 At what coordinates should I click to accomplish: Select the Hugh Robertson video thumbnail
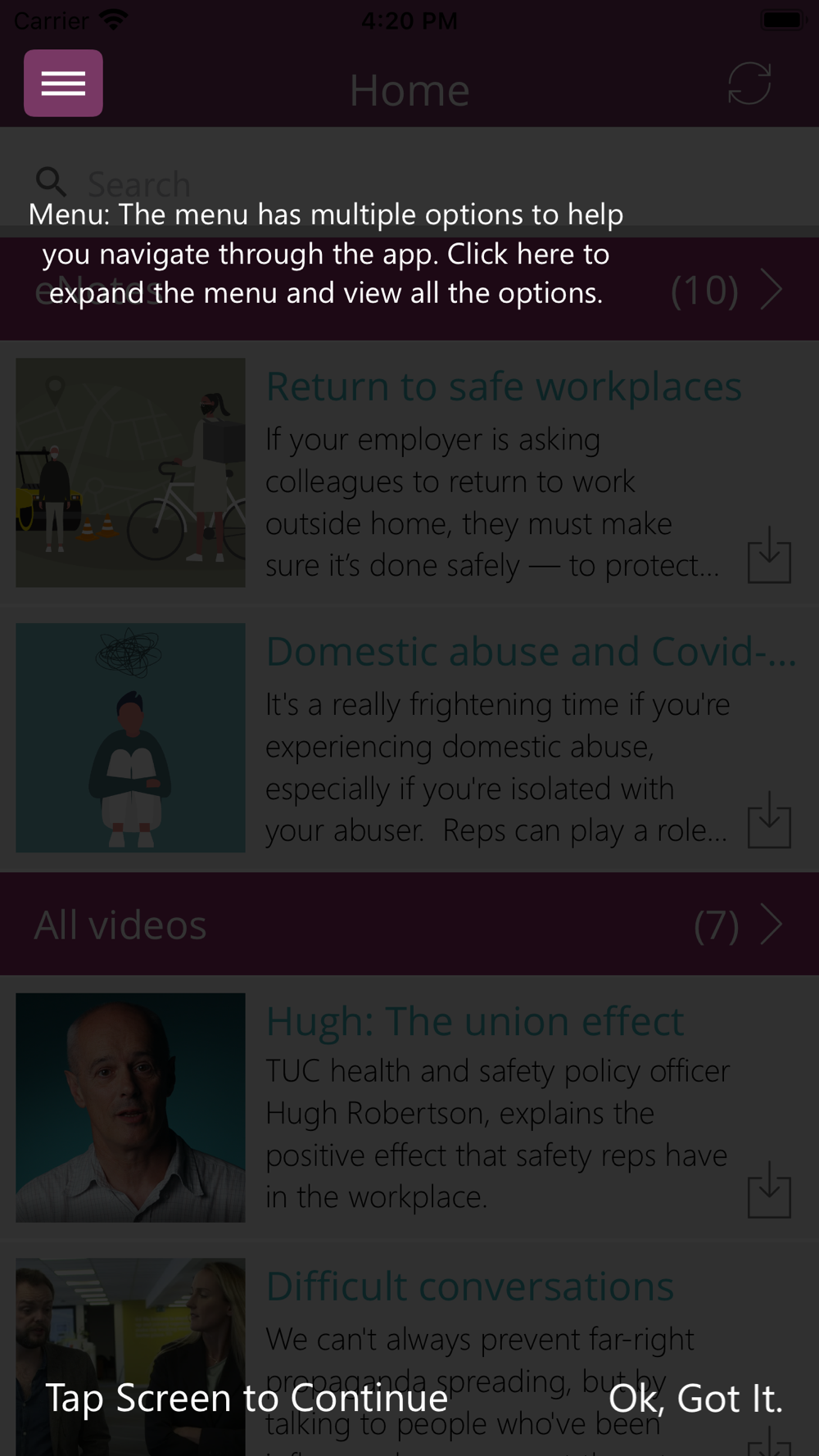click(x=130, y=1108)
